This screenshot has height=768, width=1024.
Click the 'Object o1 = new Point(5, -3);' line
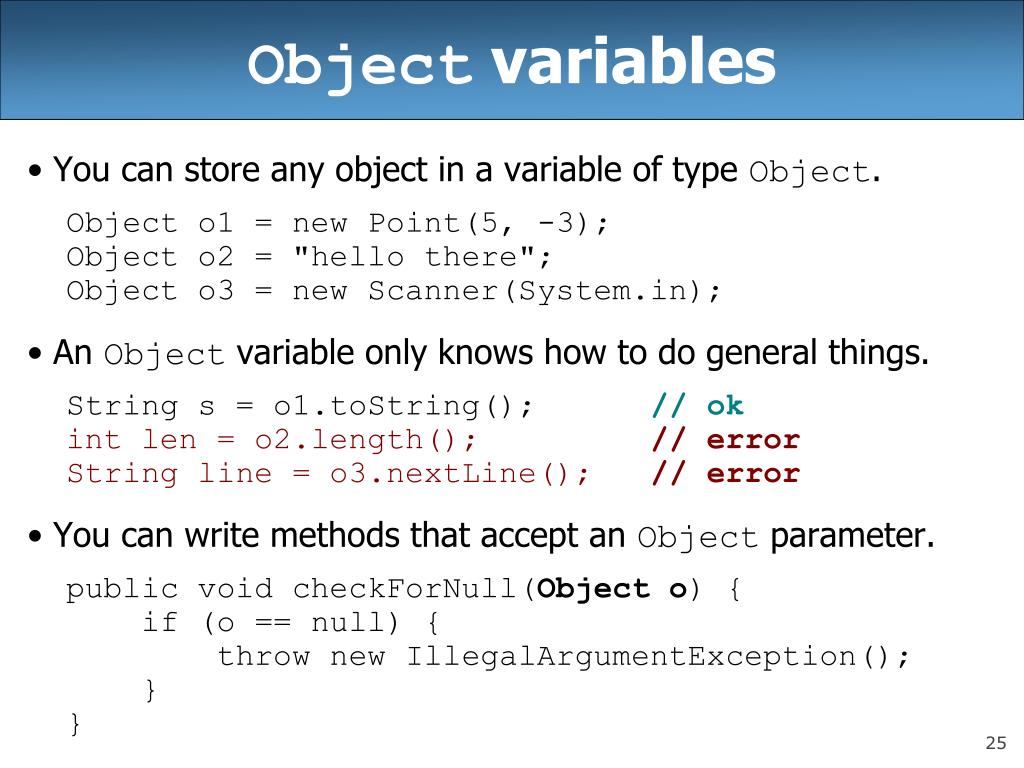coord(338,223)
